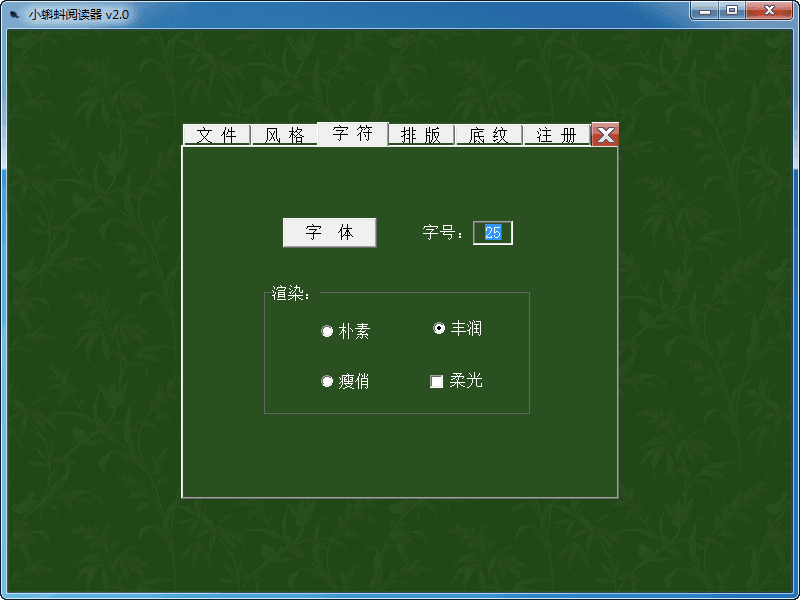The width and height of the screenshot is (800, 600).
Task: Switch to the 文件 tab
Action: [217, 133]
